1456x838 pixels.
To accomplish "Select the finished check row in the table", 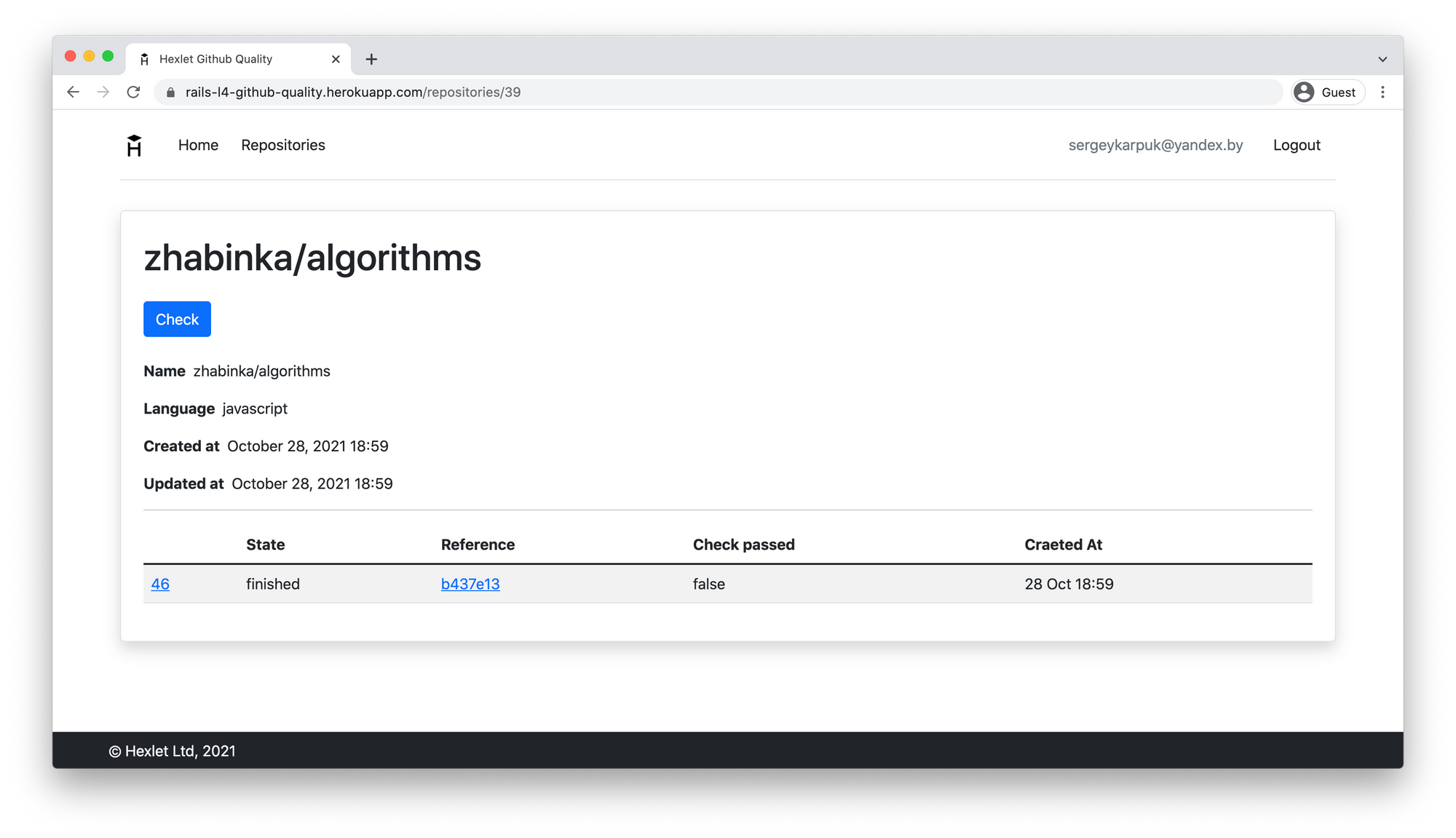I will coord(272,584).
